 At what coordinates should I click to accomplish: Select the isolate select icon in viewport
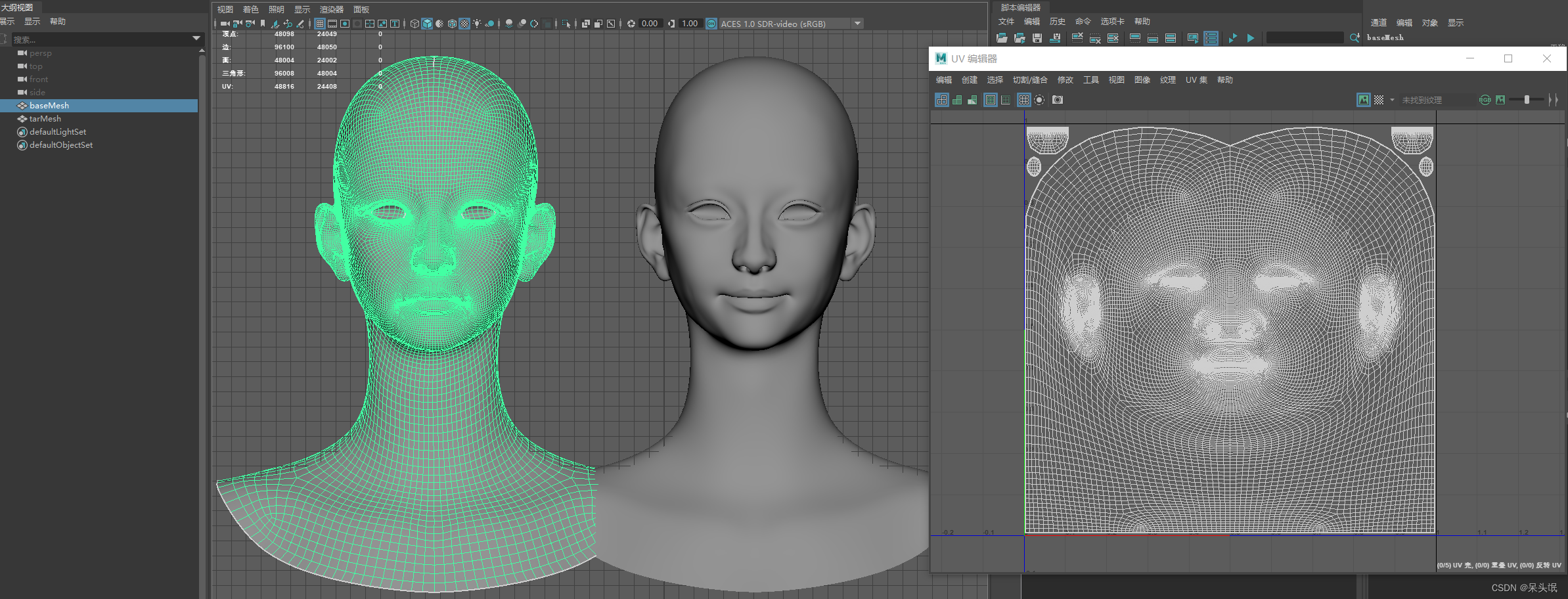point(566,24)
